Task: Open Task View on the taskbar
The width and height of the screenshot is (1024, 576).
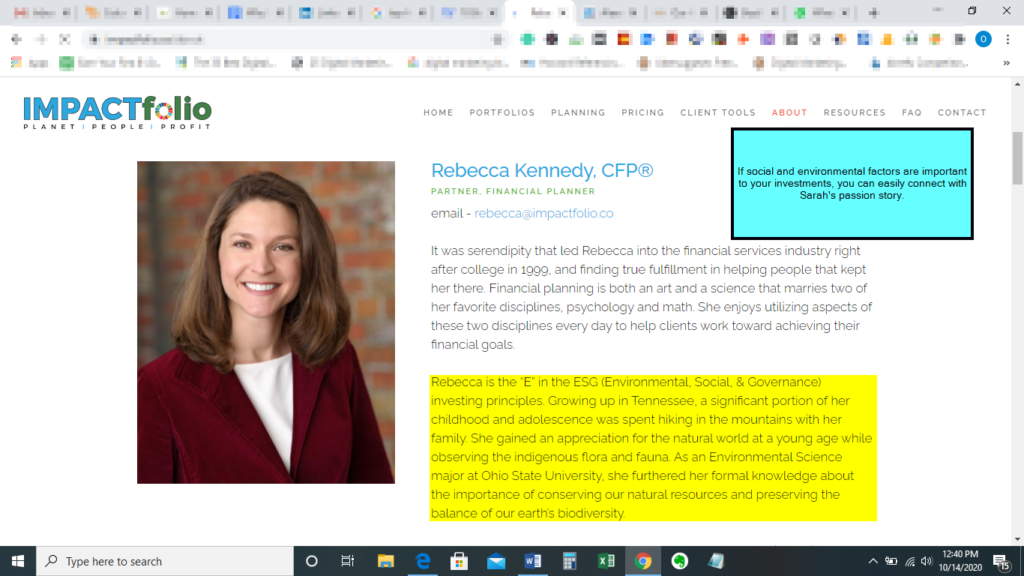Action: 348,561
